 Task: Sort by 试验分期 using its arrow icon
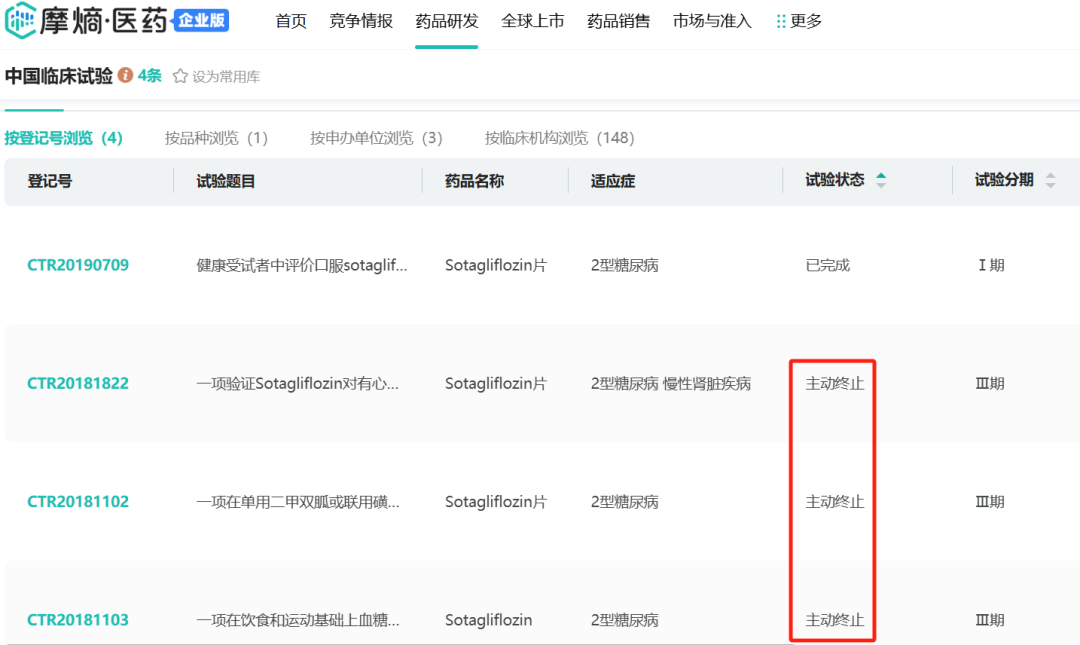click(x=1050, y=180)
